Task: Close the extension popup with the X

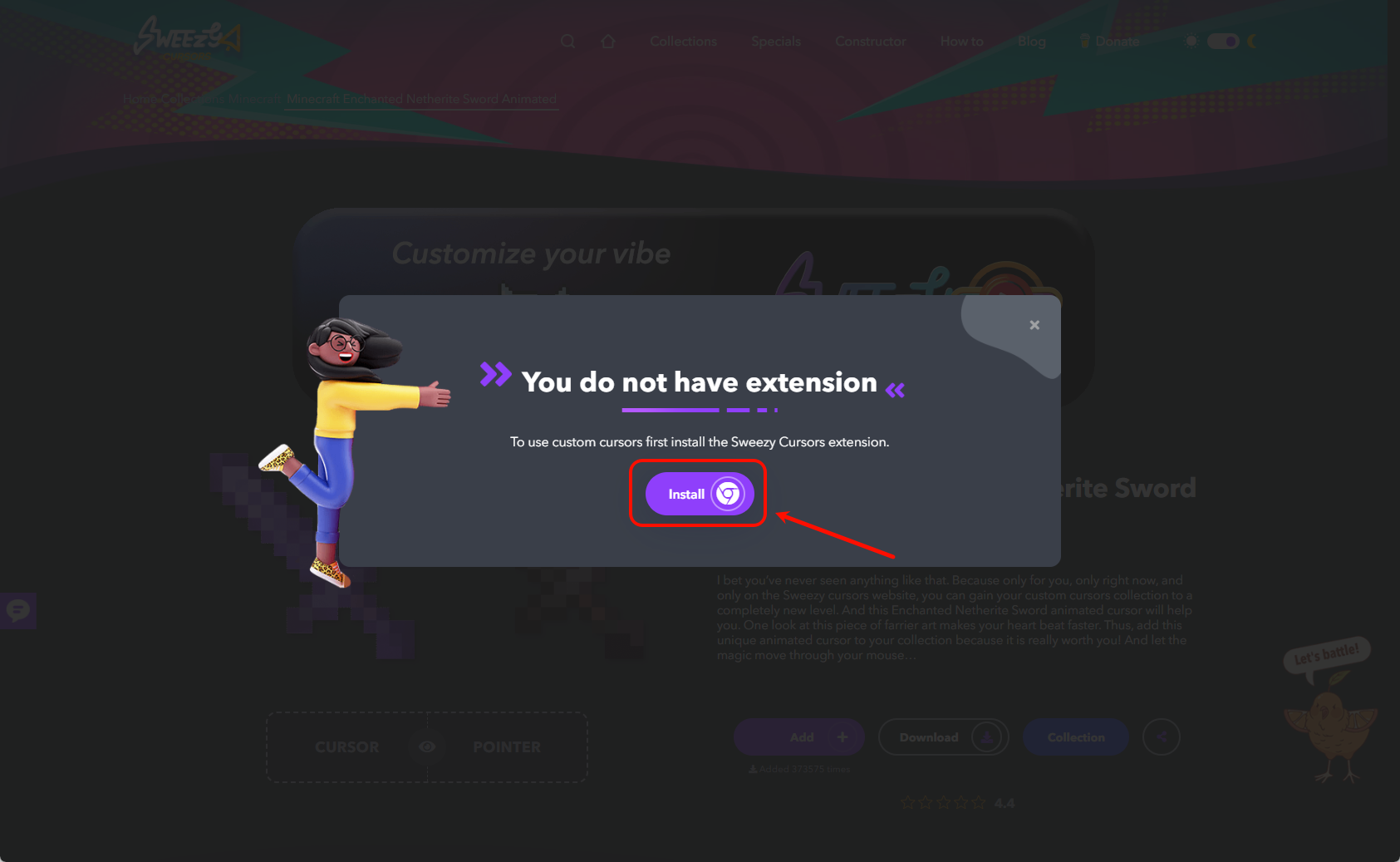Action: click(1034, 325)
